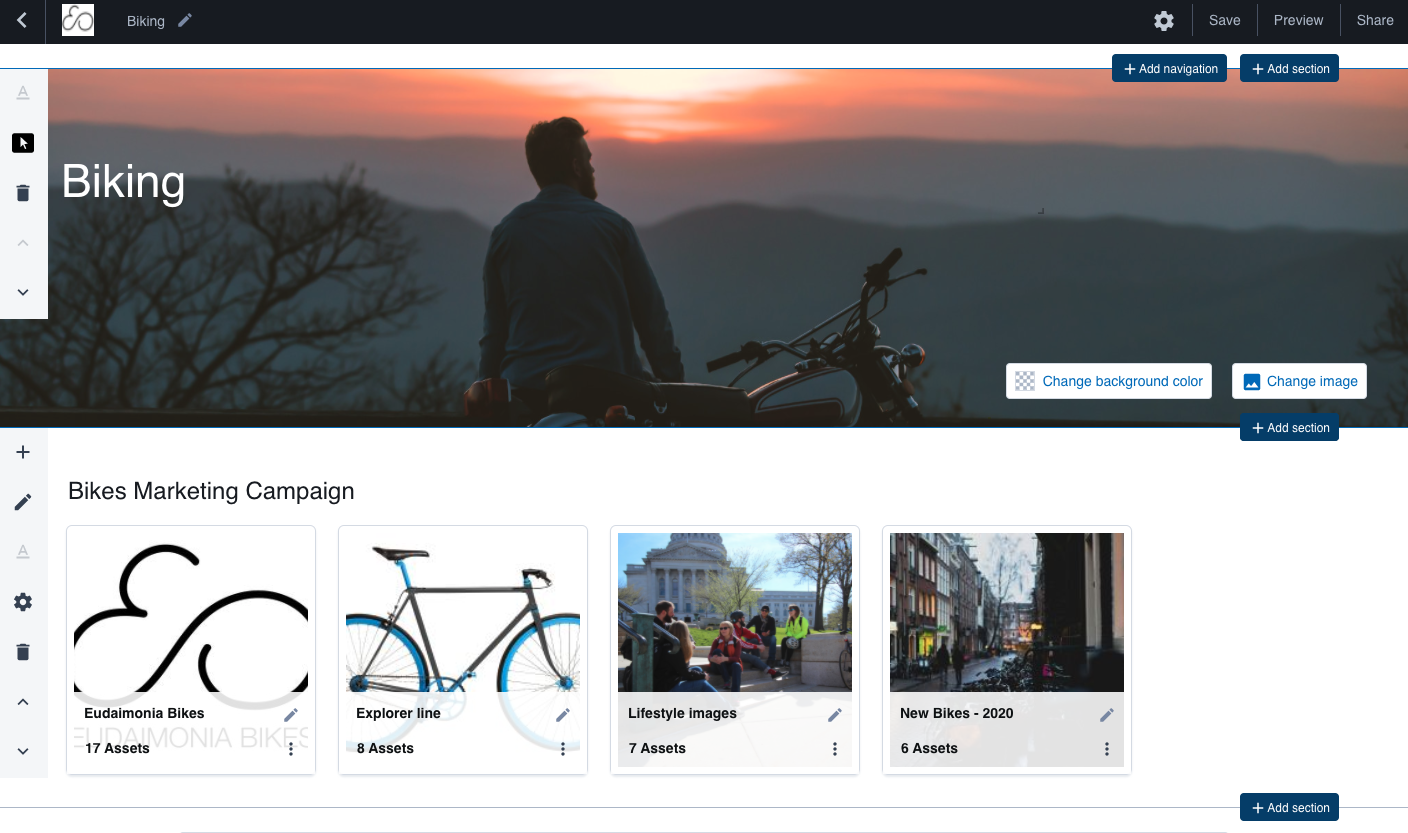The height and width of the screenshot is (833, 1408).
Task: Open portal settings gear in top bar
Action: (x=1163, y=21)
